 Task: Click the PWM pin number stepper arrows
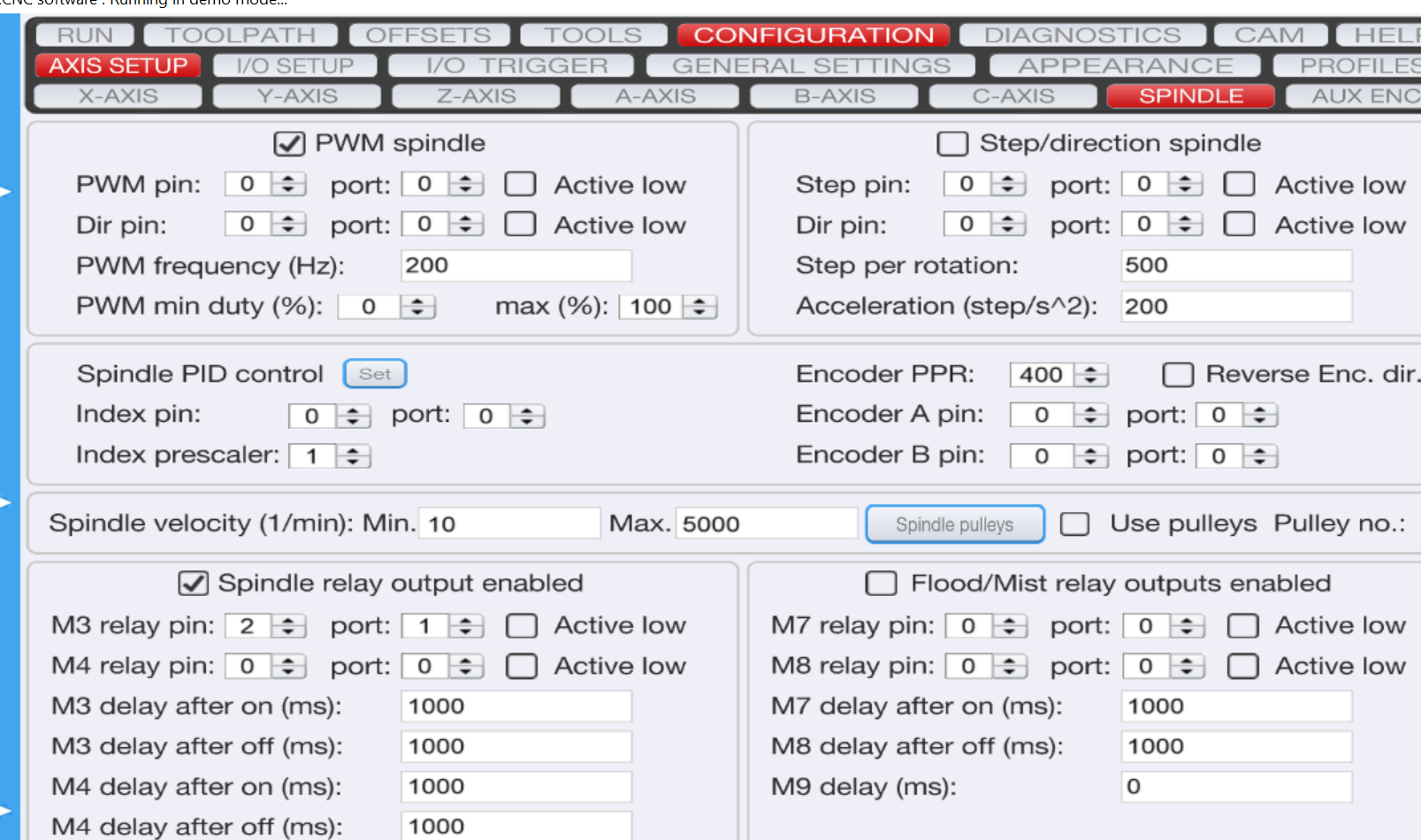(x=288, y=184)
